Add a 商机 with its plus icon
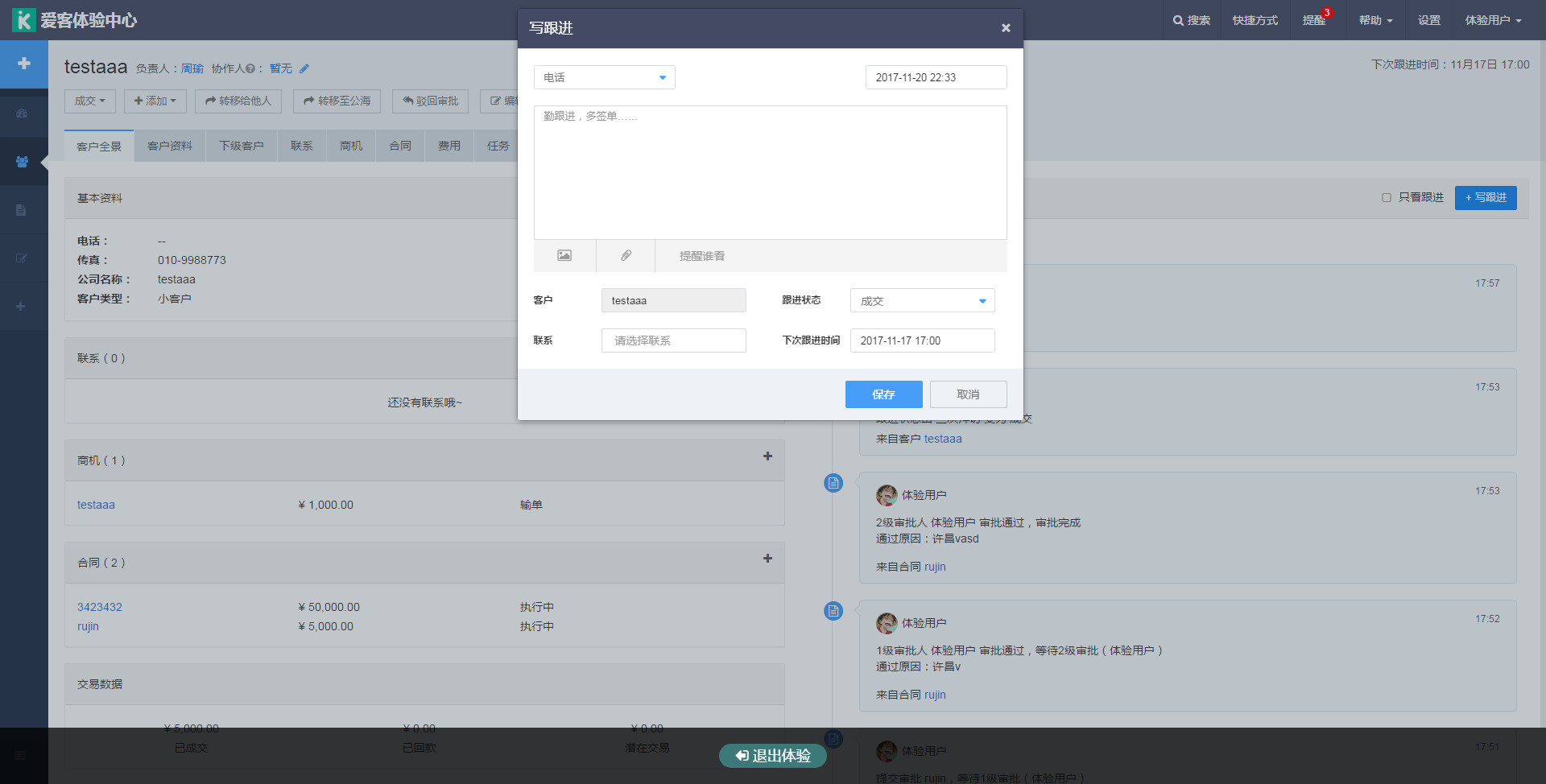 tap(767, 456)
